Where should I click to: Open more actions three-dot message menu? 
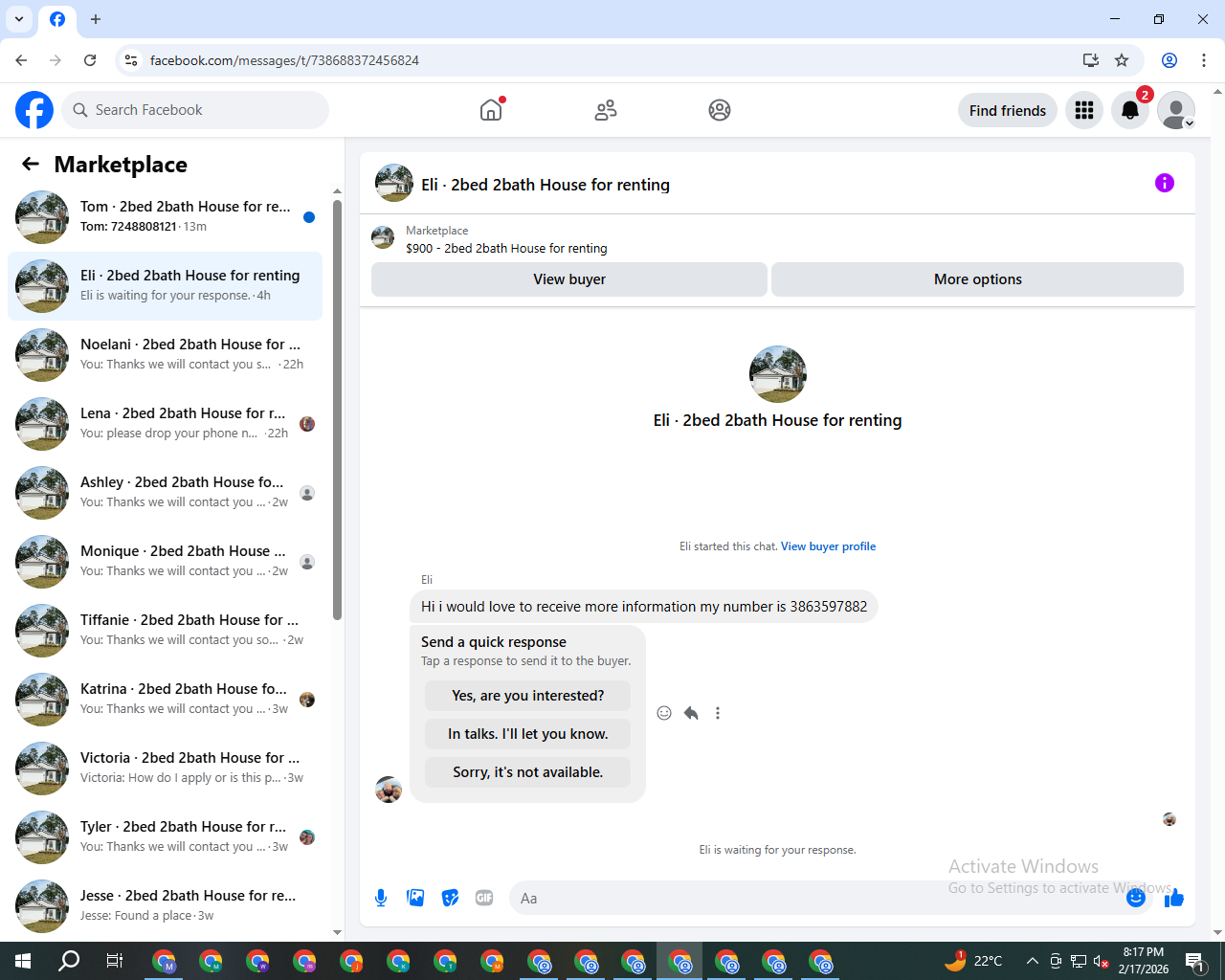click(x=718, y=713)
